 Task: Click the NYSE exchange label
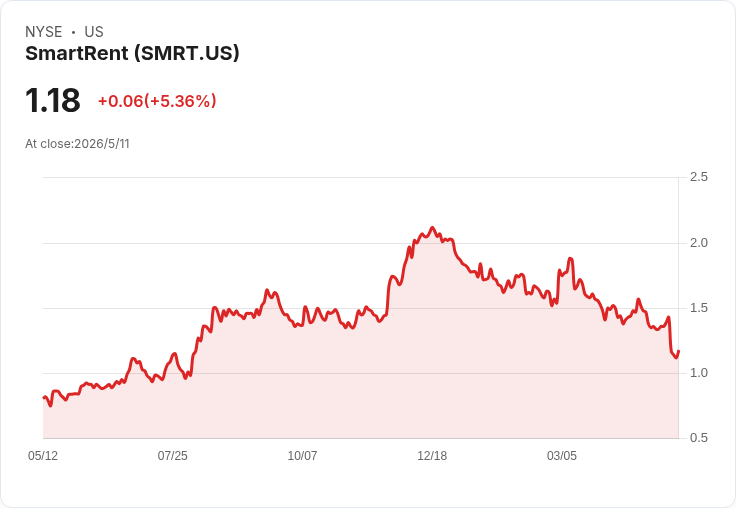click(x=44, y=32)
